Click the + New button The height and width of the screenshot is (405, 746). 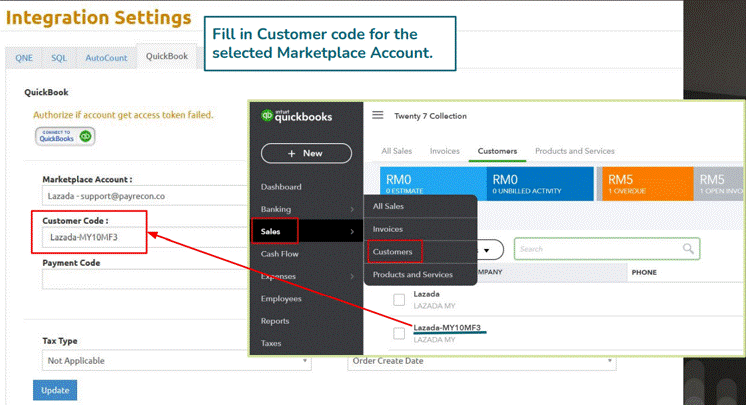pos(306,153)
